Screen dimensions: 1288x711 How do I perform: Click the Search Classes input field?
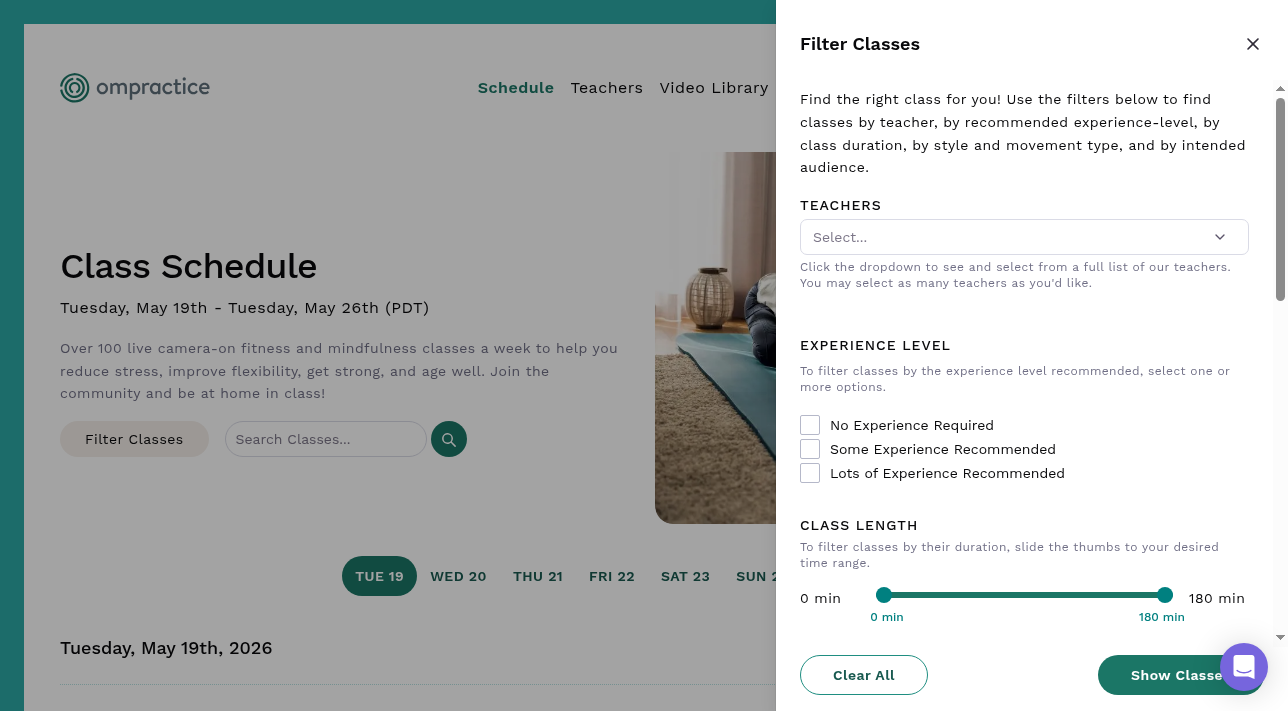(x=326, y=439)
